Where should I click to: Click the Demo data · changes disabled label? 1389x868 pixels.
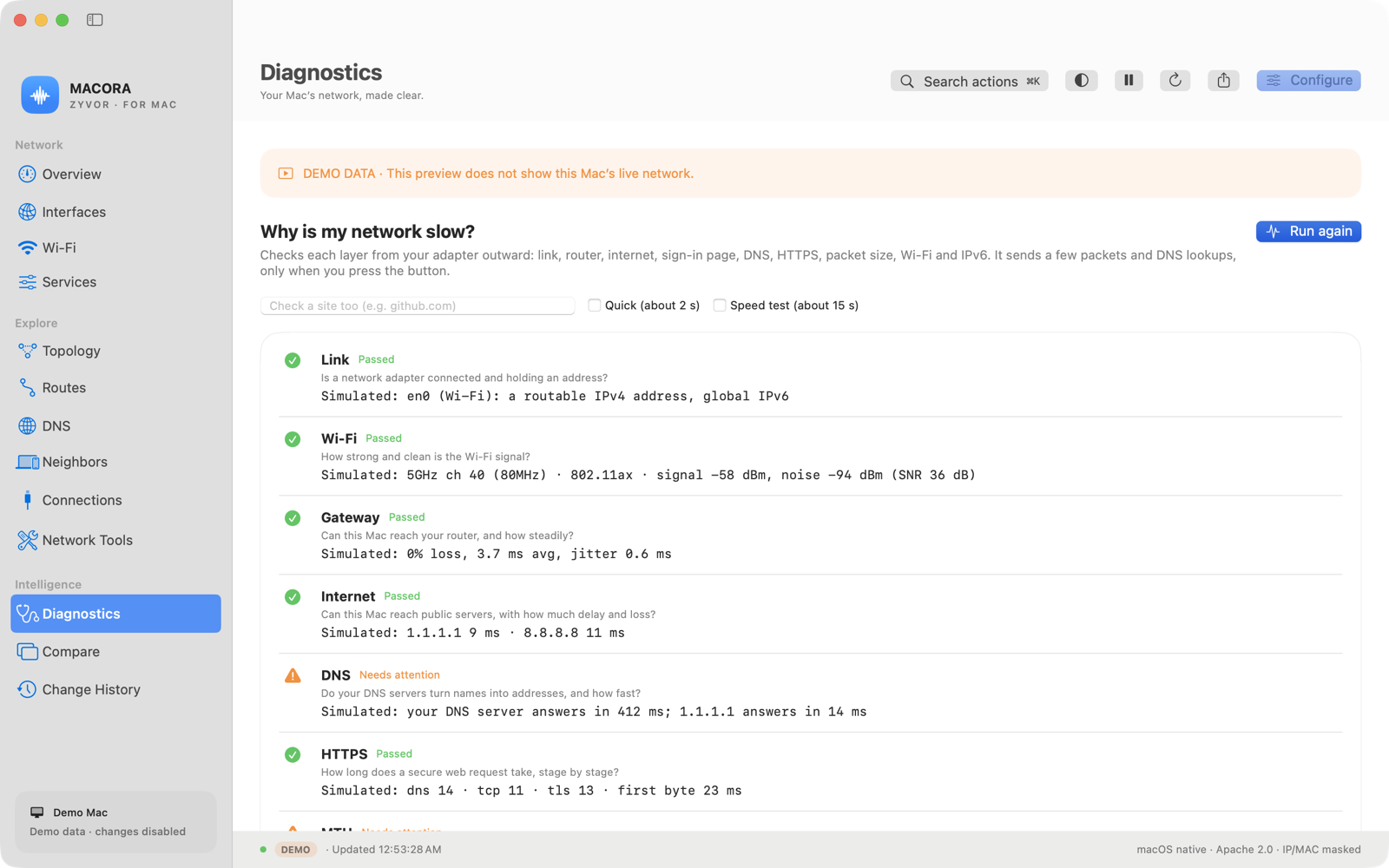coord(108,832)
